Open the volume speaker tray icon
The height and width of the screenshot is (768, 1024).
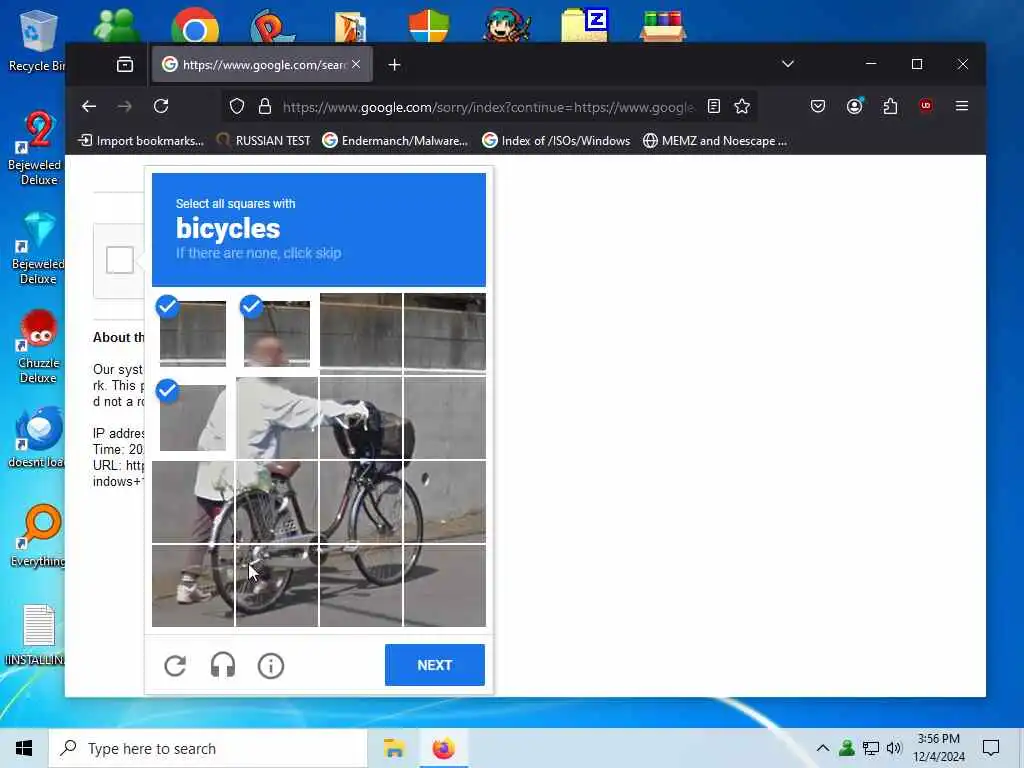pyautogui.click(x=894, y=748)
